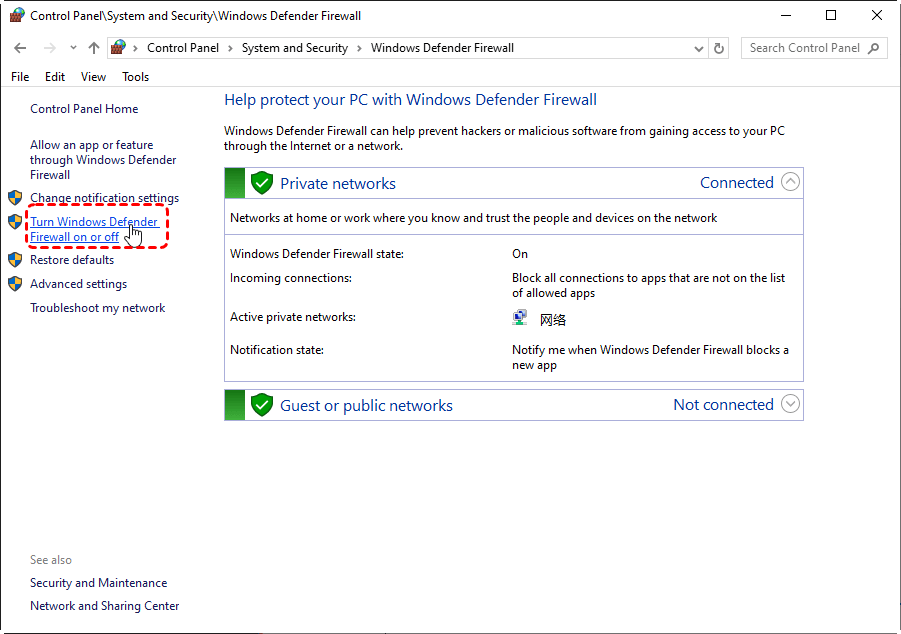
Task: Click the network icon under Active private networks
Action: pyautogui.click(x=520, y=318)
